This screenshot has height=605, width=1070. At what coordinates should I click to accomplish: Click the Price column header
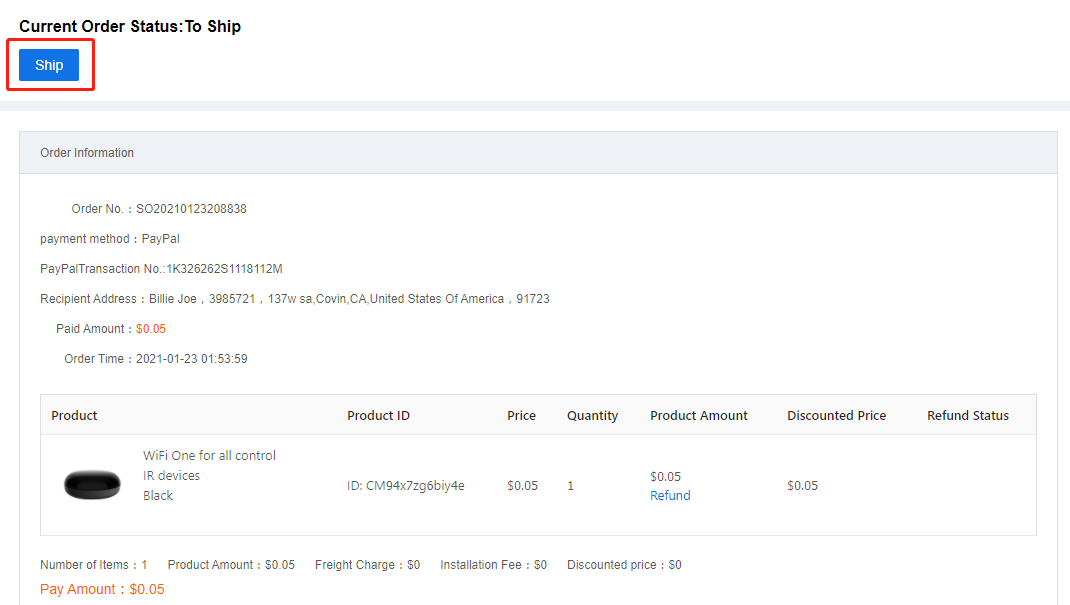pos(521,415)
